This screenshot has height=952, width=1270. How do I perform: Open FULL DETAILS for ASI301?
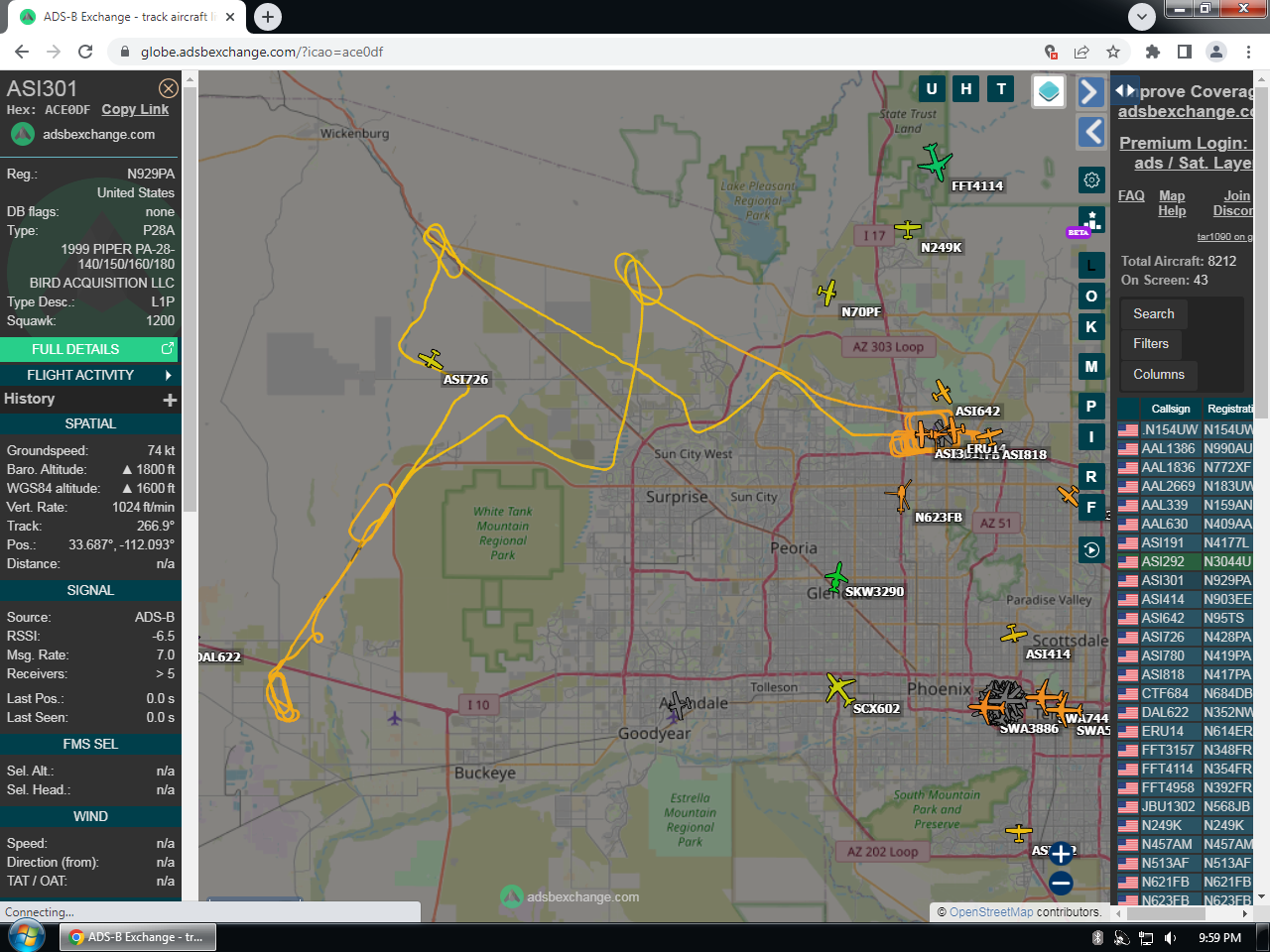[90, 349]
